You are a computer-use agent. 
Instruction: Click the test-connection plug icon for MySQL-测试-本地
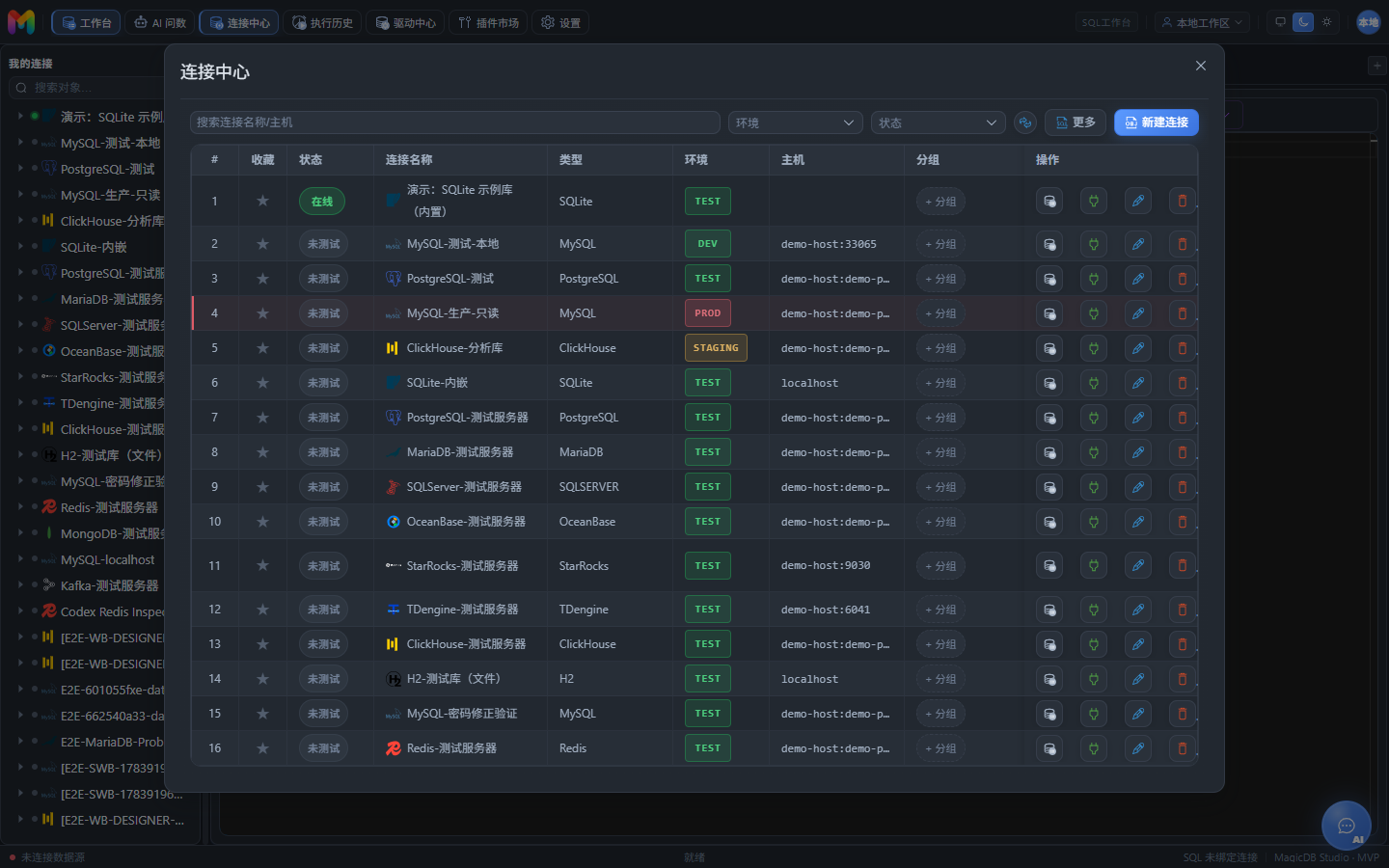(1094, 244)
